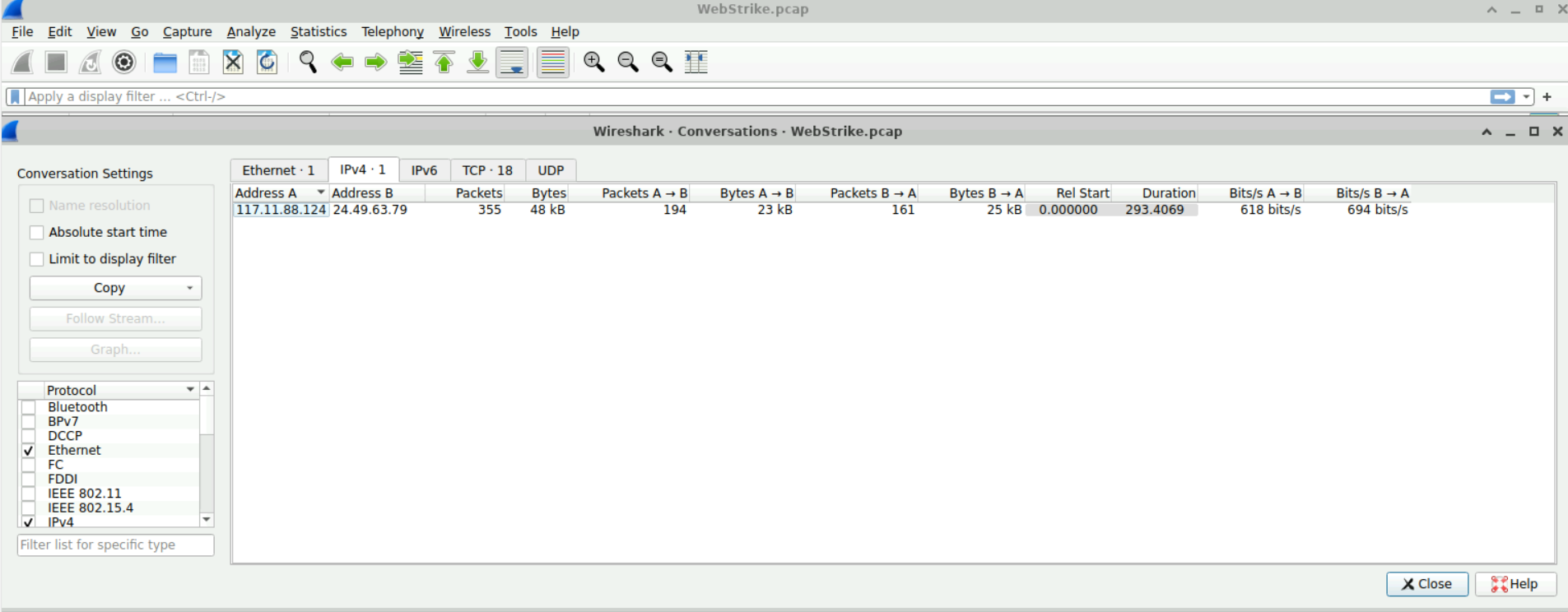Image resolution: width=1568 pixels, height=612 pixels.
Task: Apply the display filter arrow button
Action: 1503,97
